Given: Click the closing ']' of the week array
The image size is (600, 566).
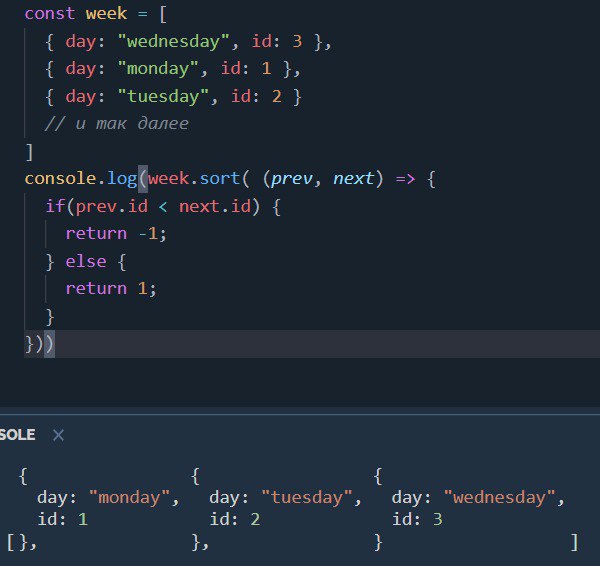Looking at the screenshot, I should pos(29,152).
